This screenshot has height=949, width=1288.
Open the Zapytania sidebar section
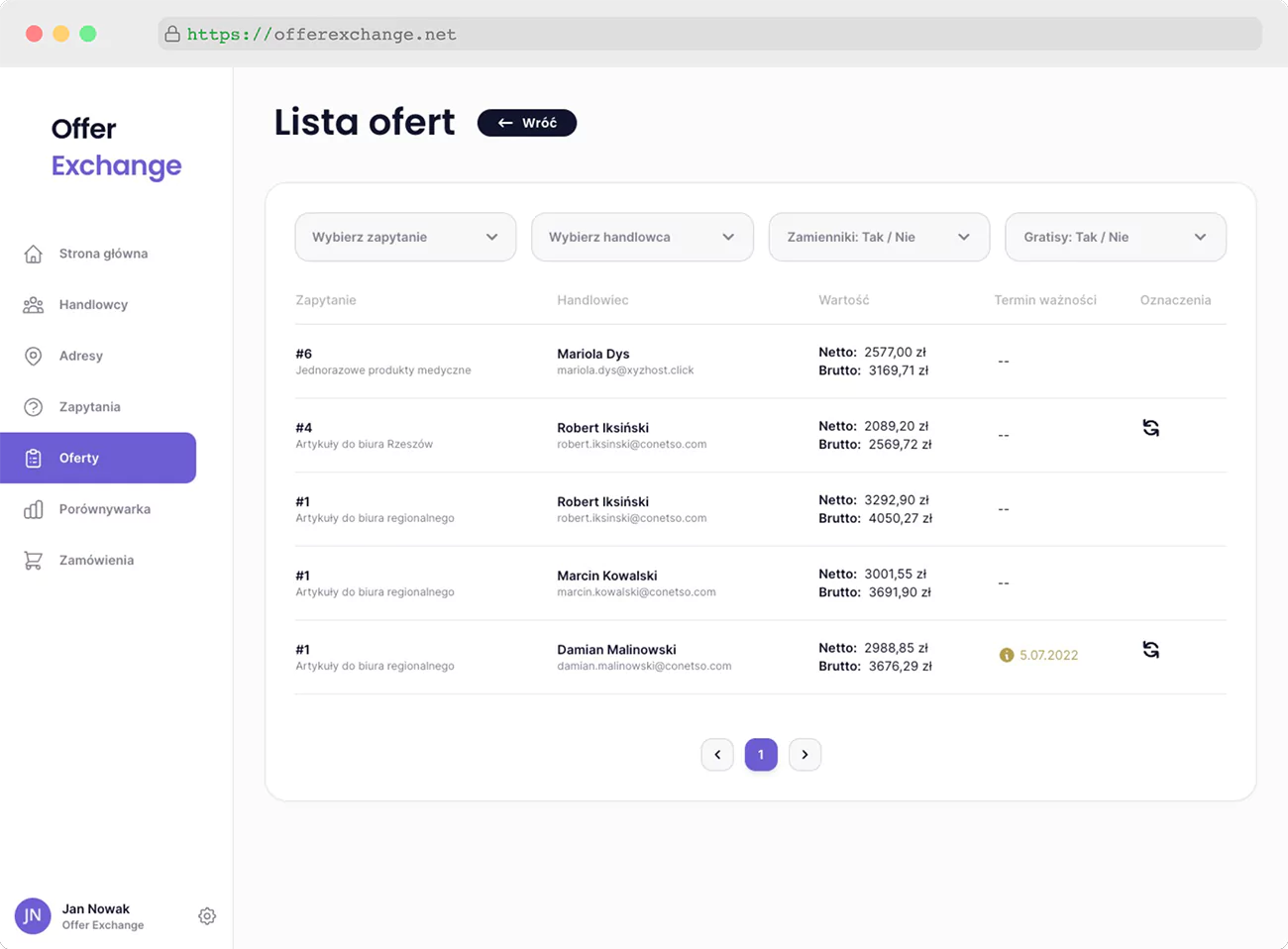(x=89, y=407)
